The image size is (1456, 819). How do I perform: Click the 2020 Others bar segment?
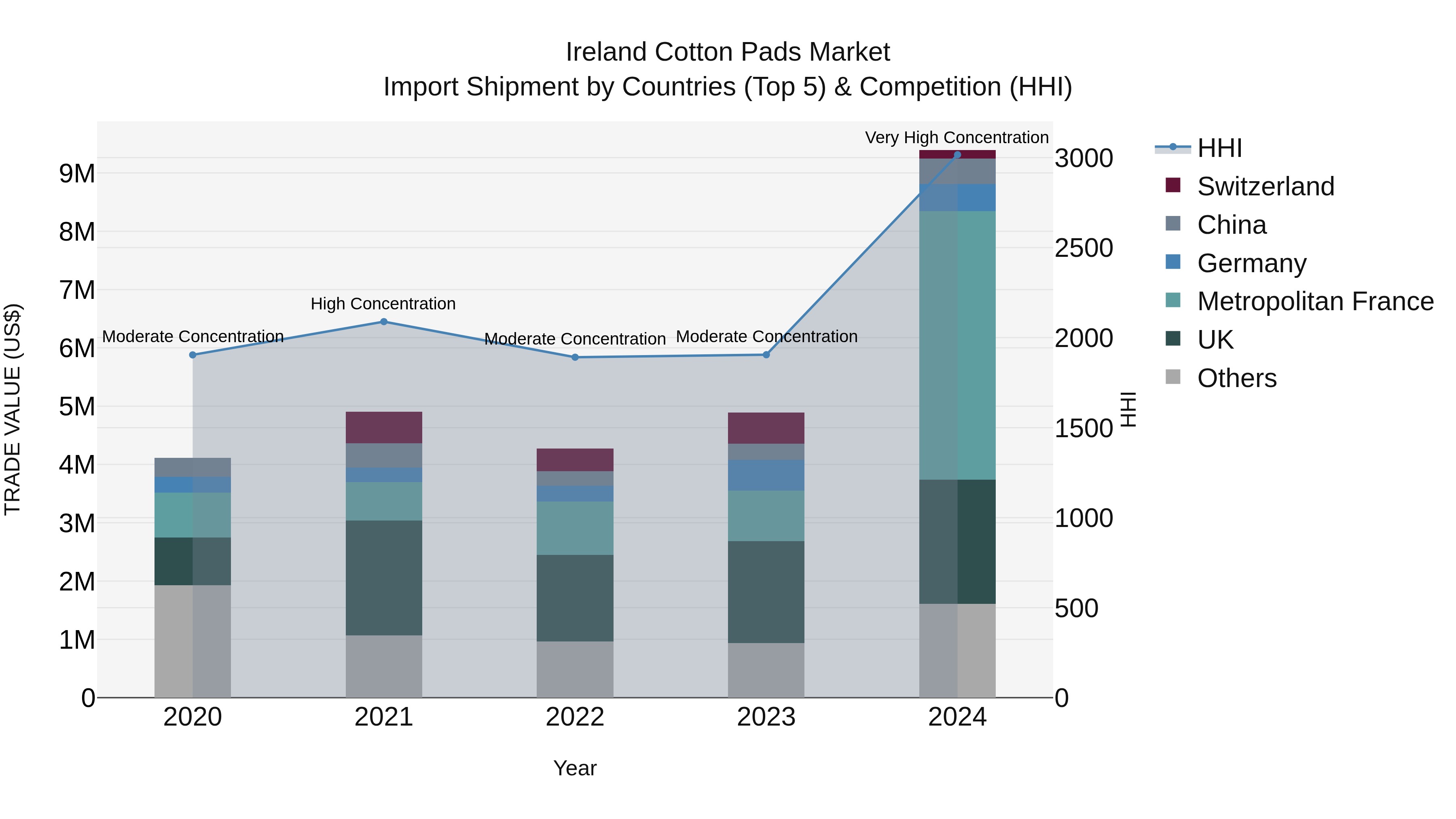193,641
